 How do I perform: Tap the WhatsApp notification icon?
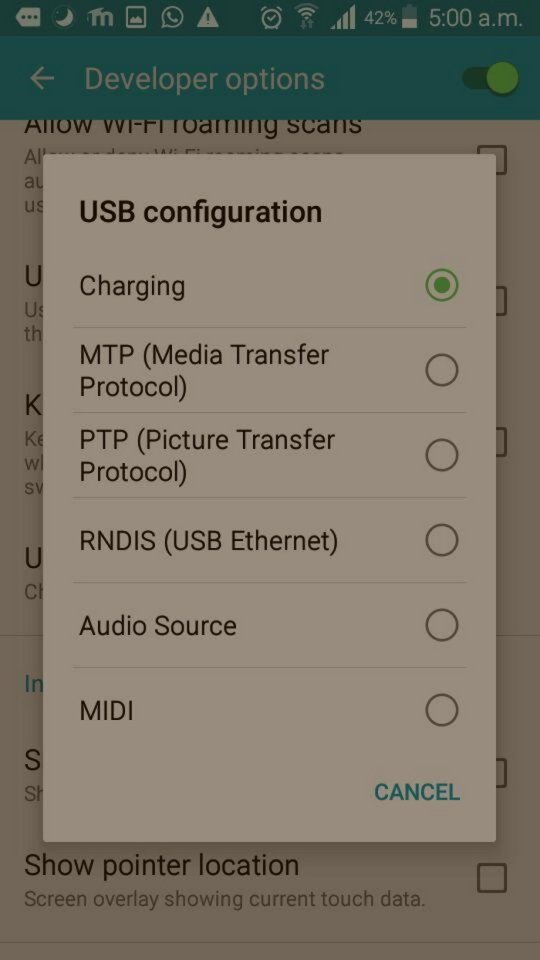[172, 18]
